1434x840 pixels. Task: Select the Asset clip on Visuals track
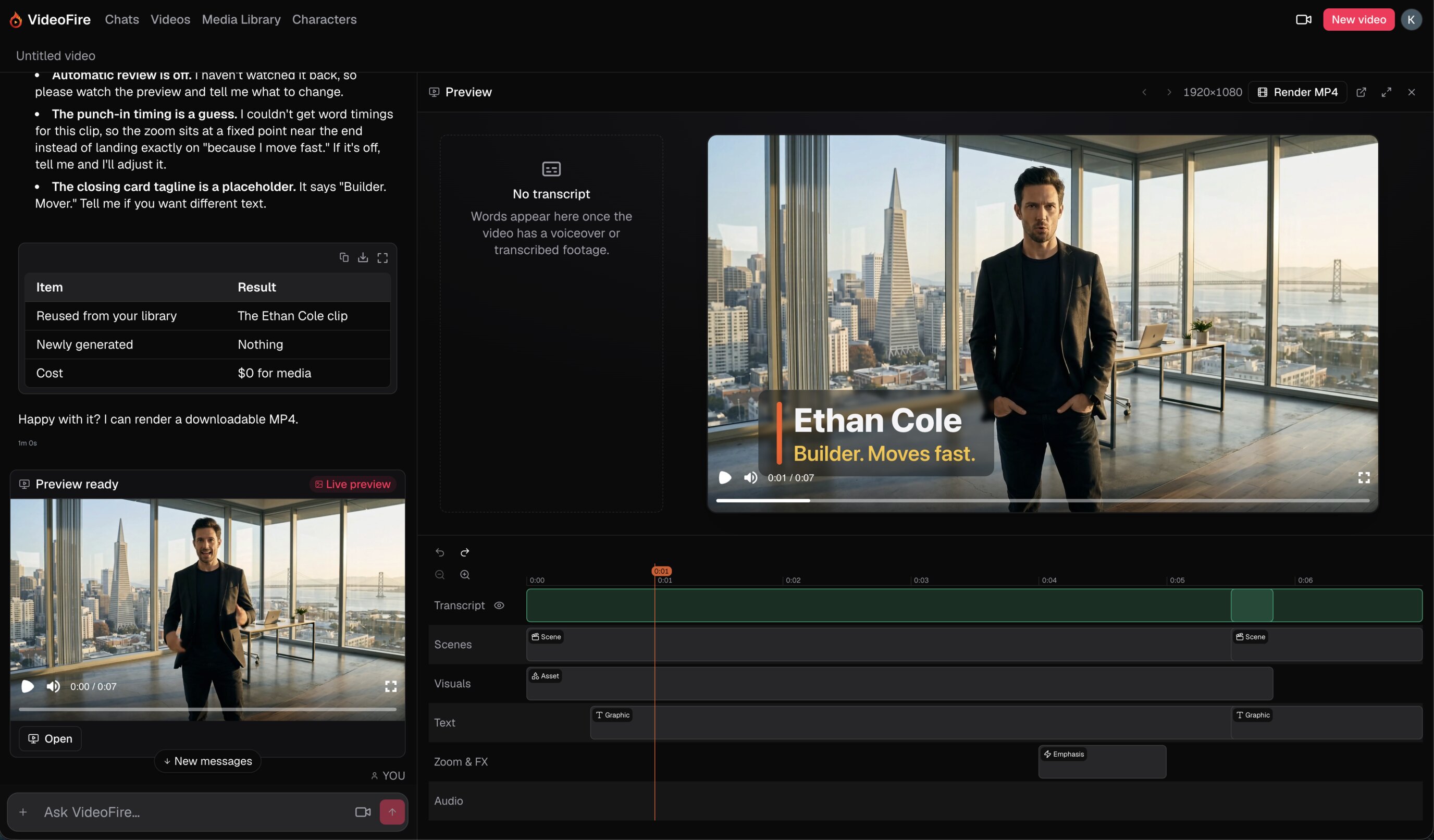pos(899,684)
